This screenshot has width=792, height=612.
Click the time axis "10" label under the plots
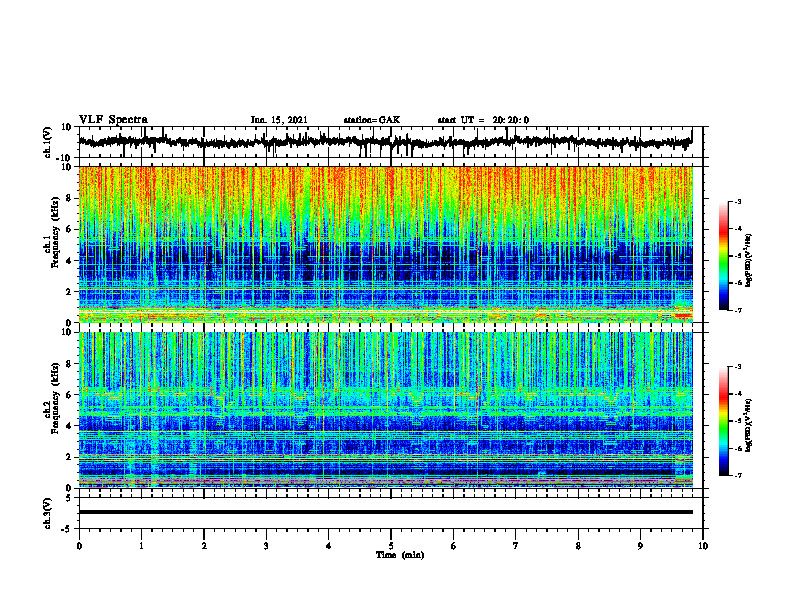tap(703, 546)
